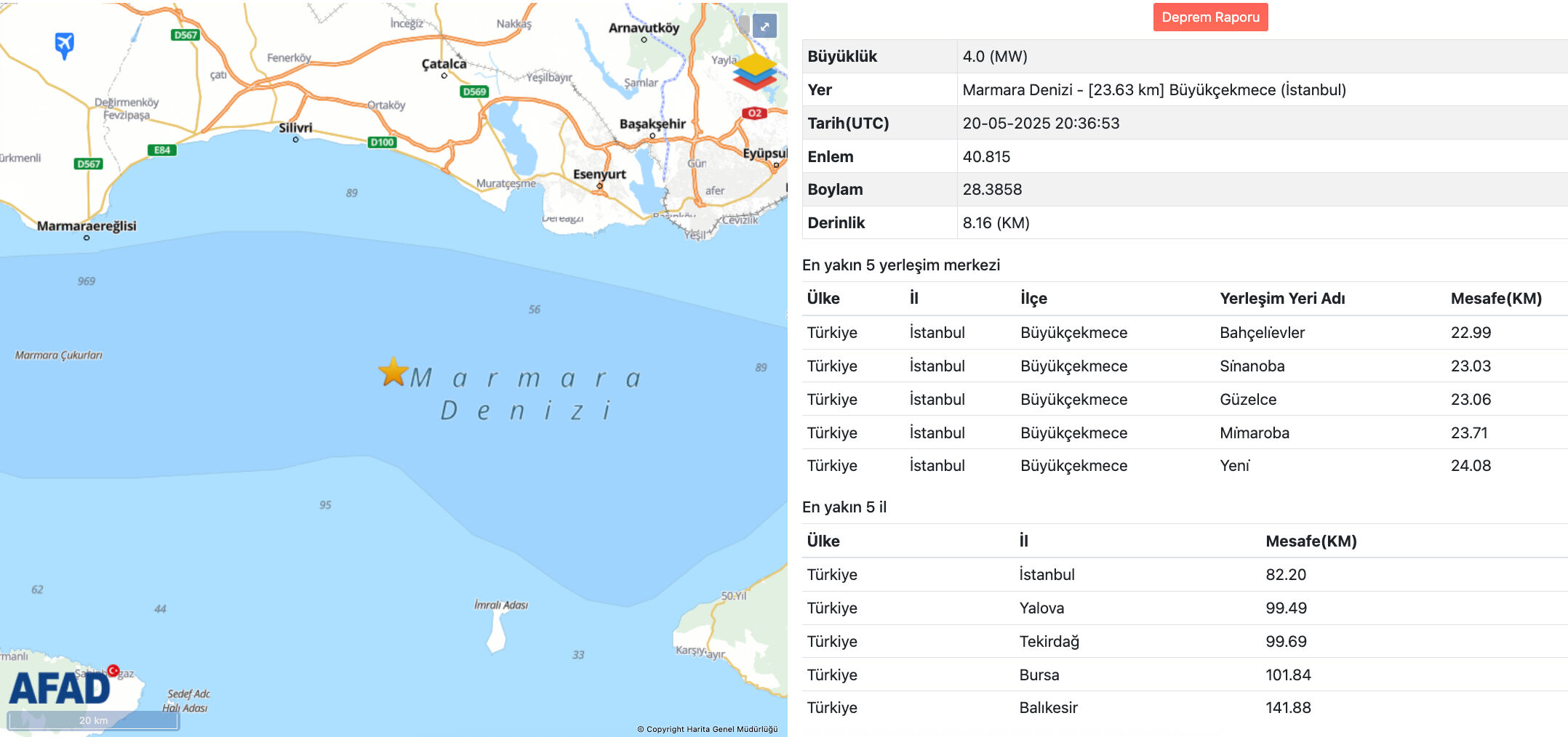Click the Silivri town label on map
Image resolution: width=1568 pixels, height=737 pixels.
pos(295,128)
